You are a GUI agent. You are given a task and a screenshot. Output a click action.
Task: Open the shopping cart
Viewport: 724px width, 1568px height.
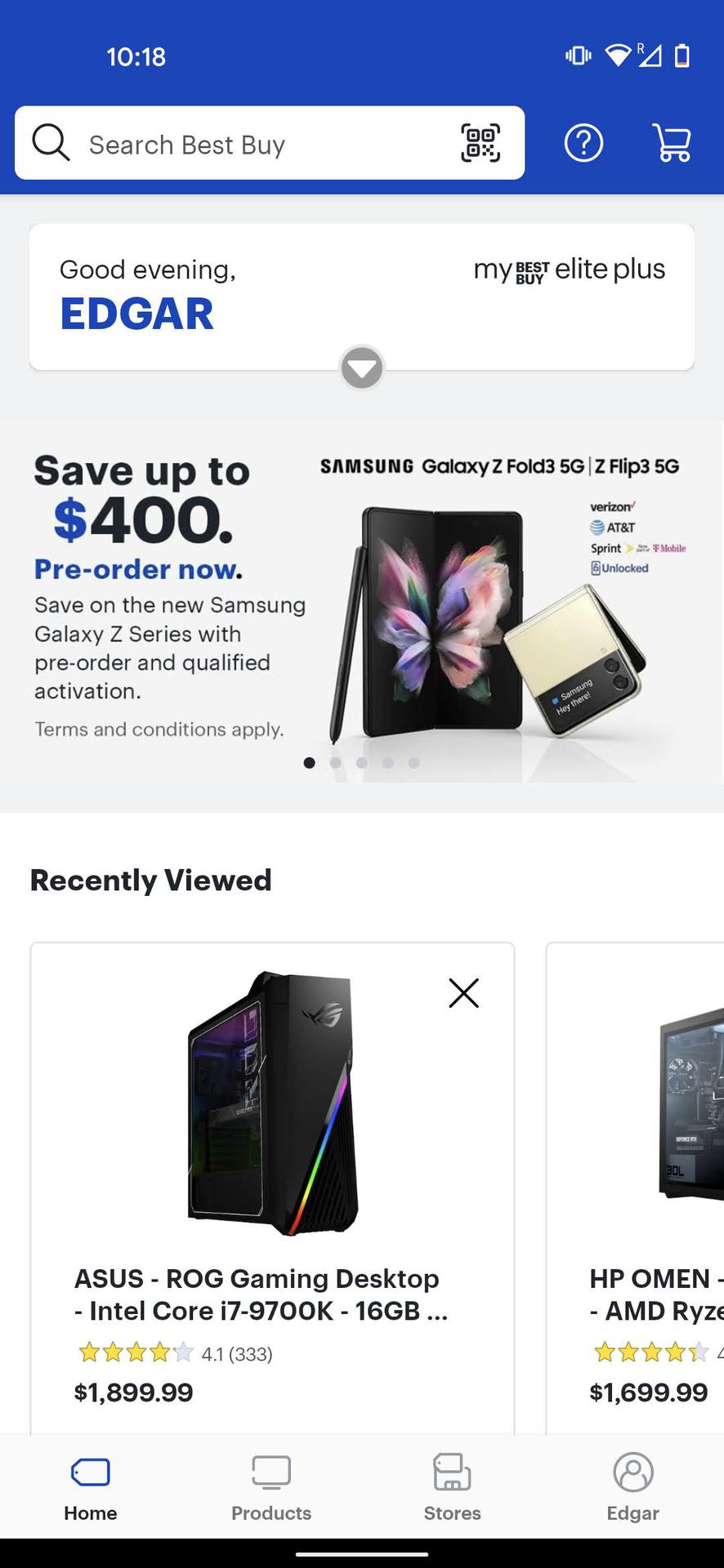[x=672, y=143]
